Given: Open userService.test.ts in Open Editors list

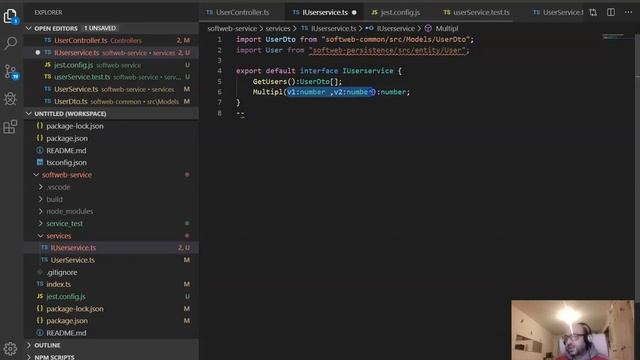Looking at the screenshot, I should pos(111,77).
